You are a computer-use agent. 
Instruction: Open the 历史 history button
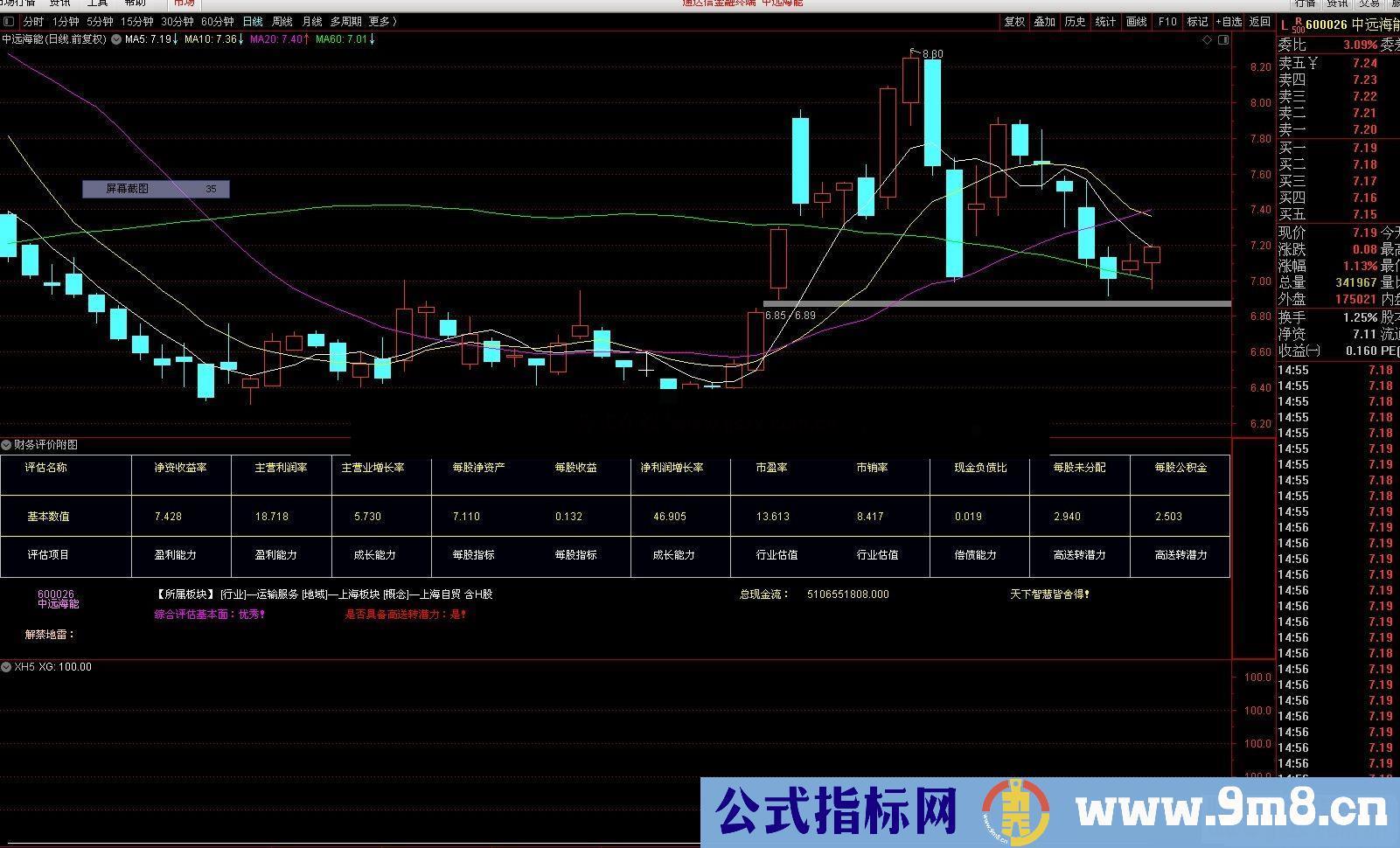tap(1076, 22)
